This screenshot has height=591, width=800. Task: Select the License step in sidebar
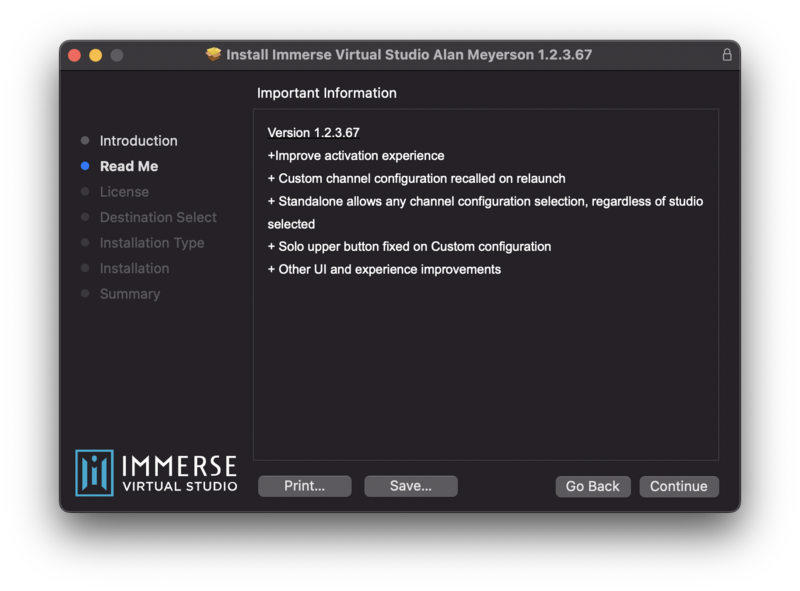[124, 192]
